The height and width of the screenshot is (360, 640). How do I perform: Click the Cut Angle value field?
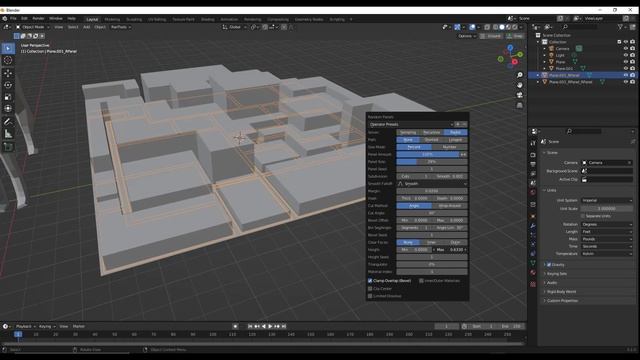pyautogui.click(x=432, y=213)
